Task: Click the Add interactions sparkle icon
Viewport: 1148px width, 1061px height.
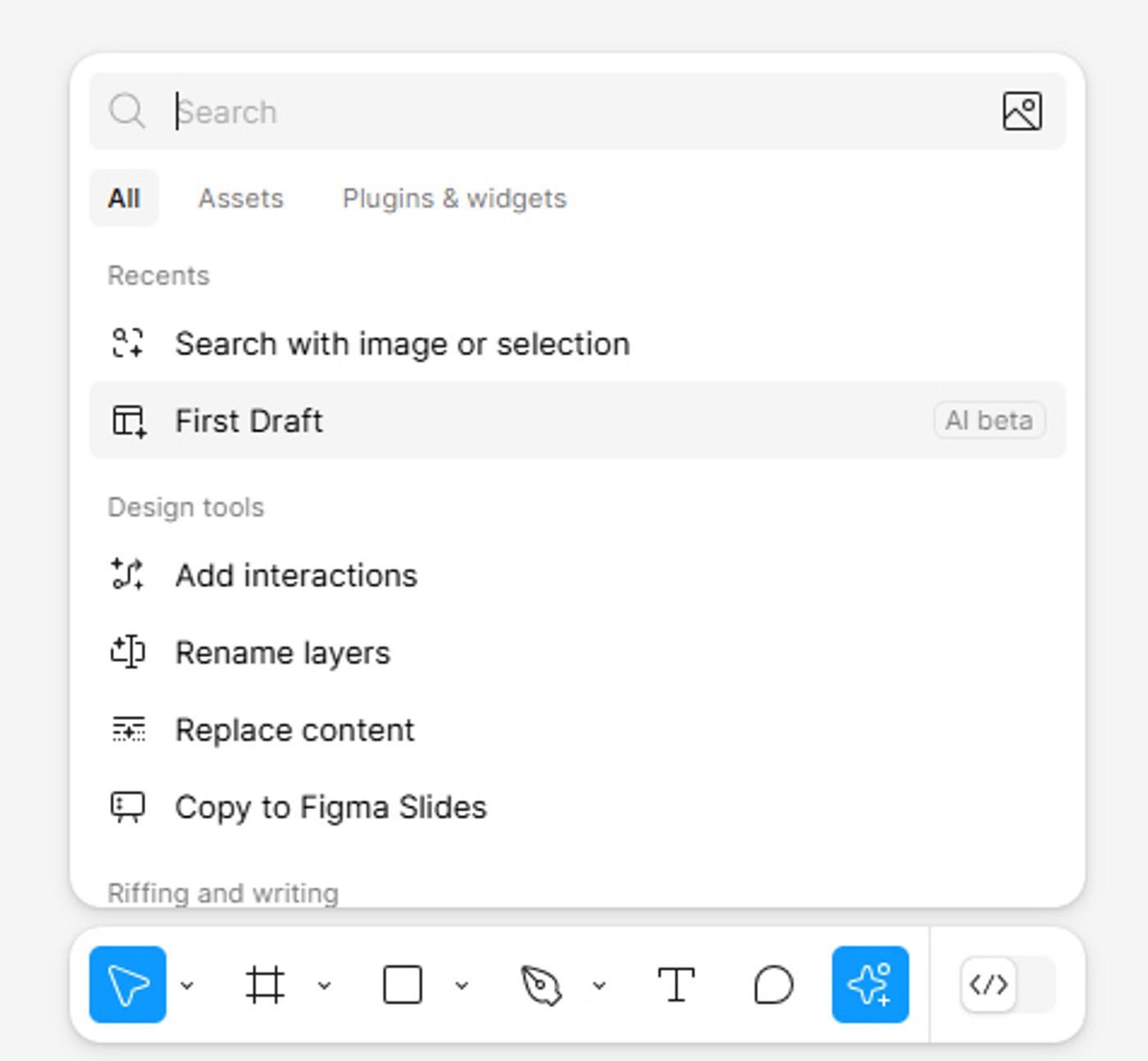Action: [127, 574]
